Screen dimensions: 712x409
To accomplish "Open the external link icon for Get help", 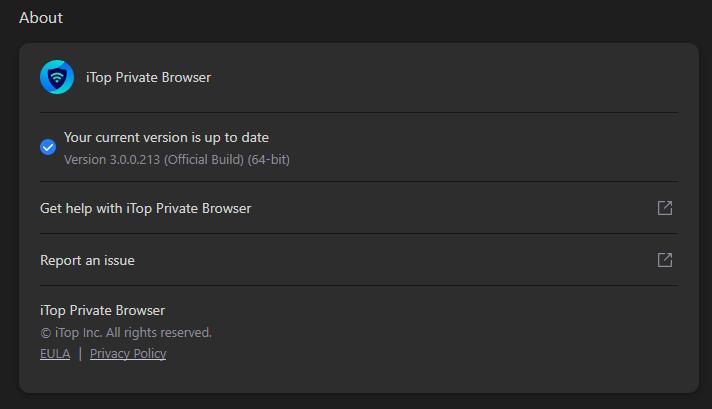I will click(665, 208).
